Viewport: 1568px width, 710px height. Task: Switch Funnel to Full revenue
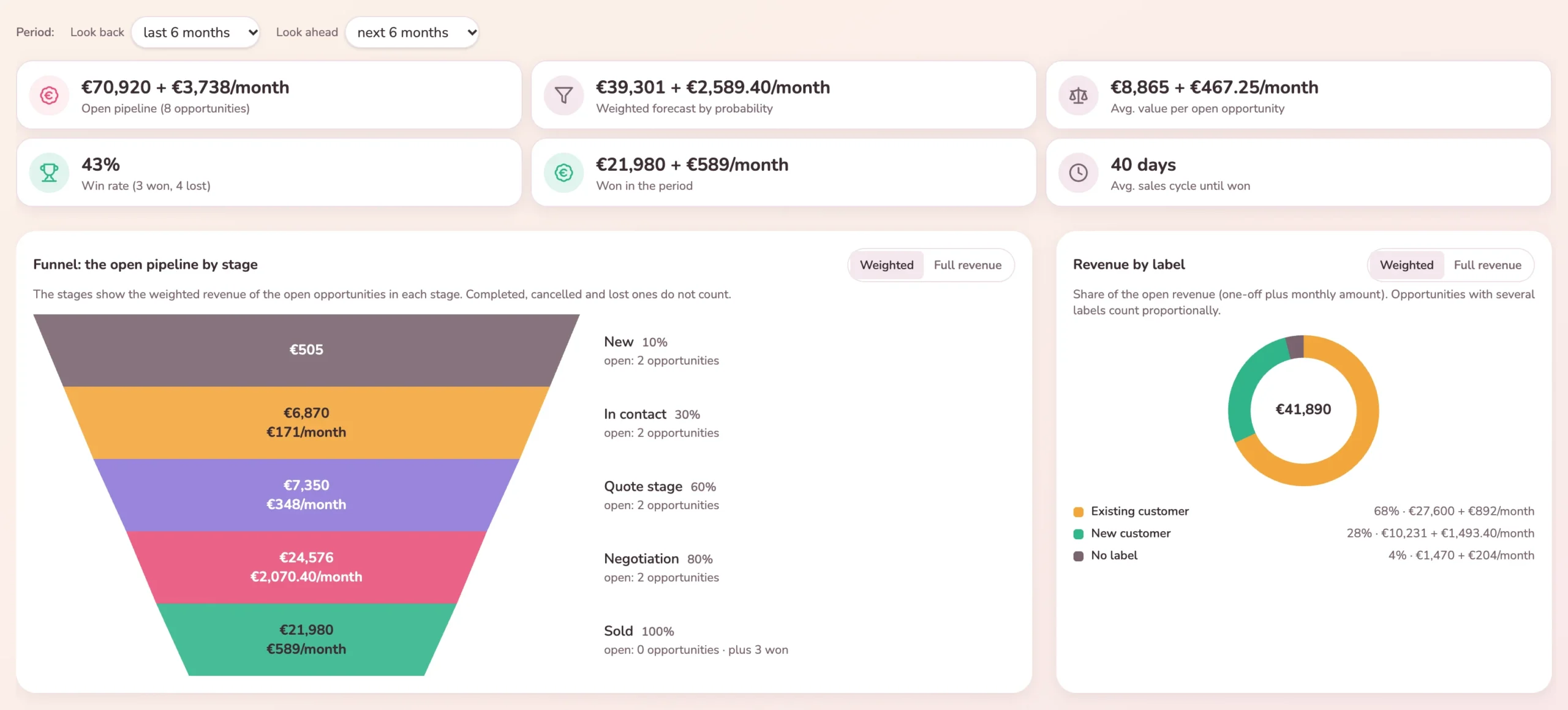tap(967, 265)
